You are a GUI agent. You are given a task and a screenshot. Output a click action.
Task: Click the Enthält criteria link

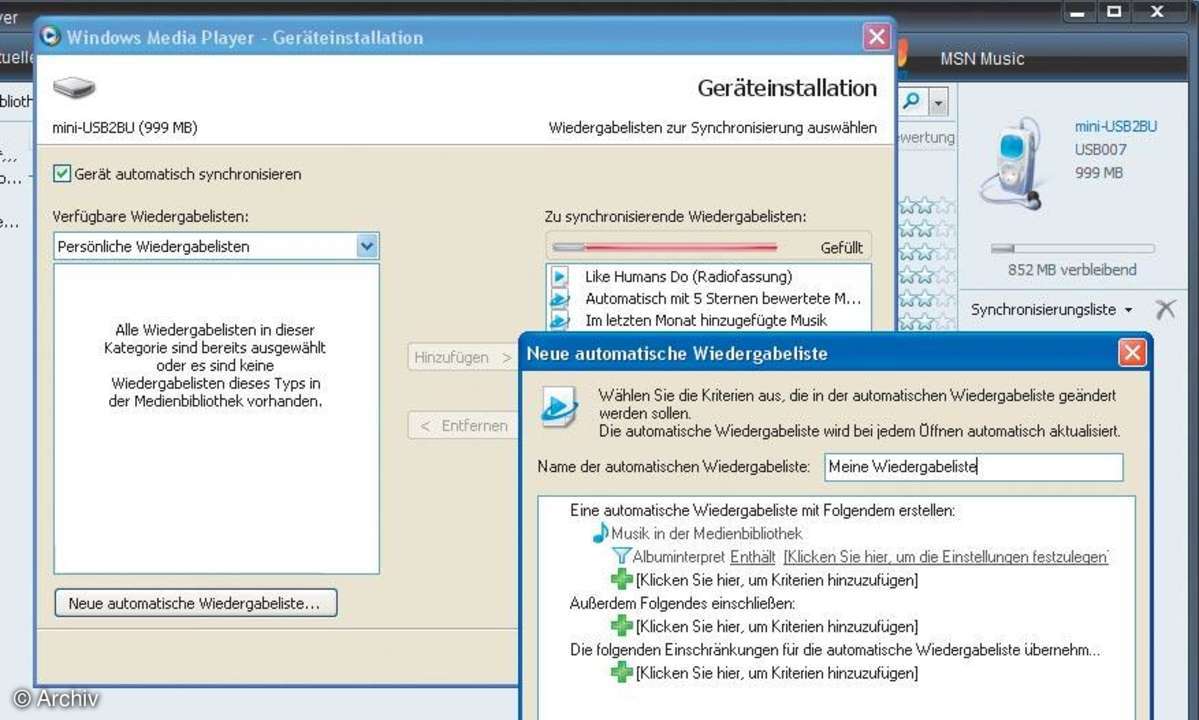click(x=752, y=557)
